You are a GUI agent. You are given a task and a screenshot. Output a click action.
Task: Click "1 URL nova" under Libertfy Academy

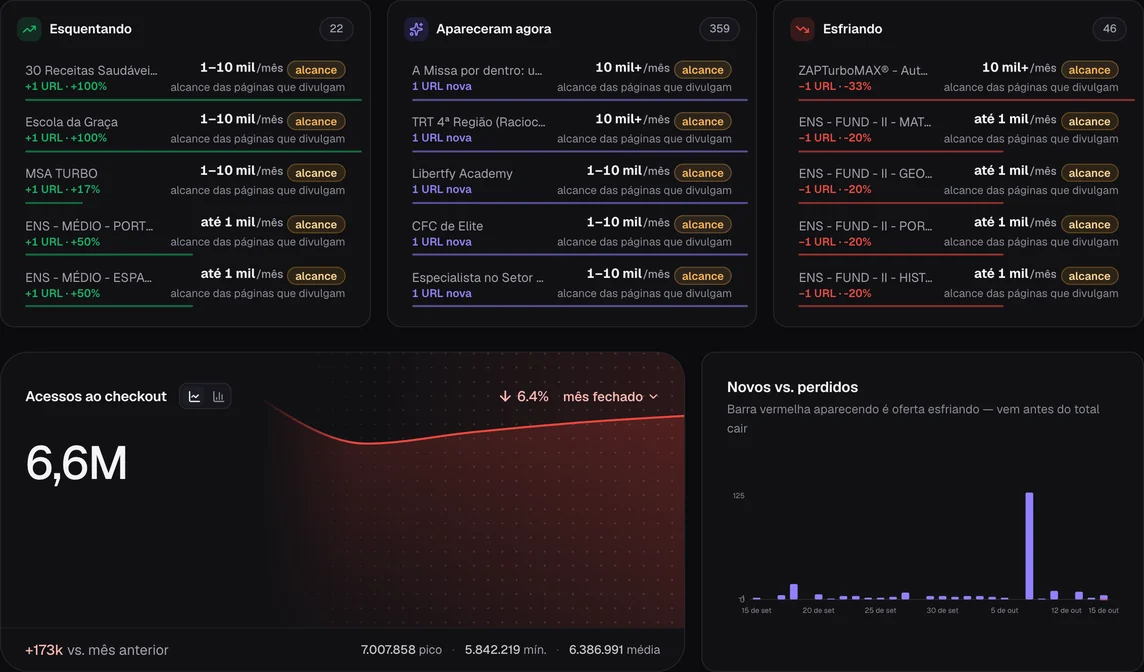(x=441, y=189)
